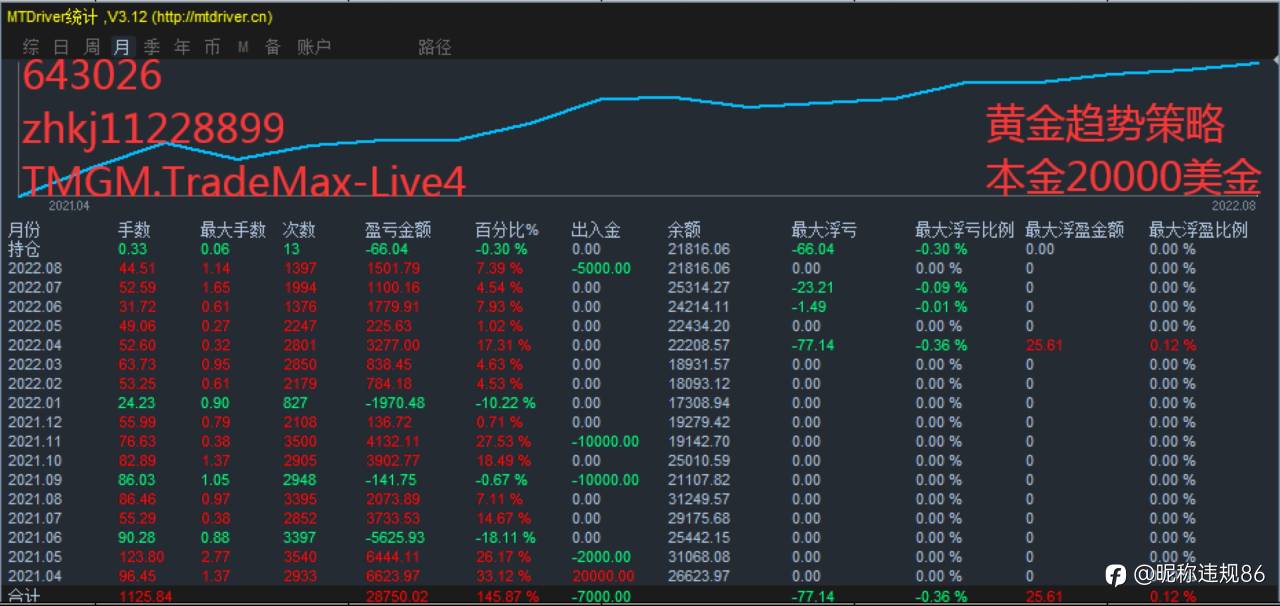This screenshot has height=606, width=1280.
Task: Click the 余额 column header
Action: (x=684, y=230)
